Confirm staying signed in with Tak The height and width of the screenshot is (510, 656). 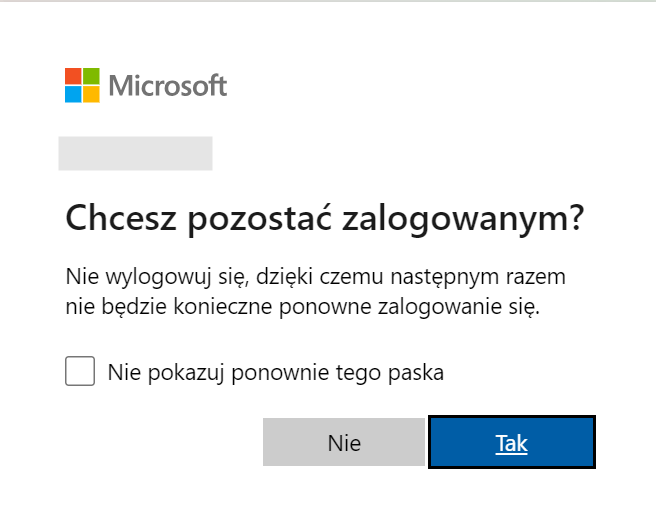click(512, 442)
